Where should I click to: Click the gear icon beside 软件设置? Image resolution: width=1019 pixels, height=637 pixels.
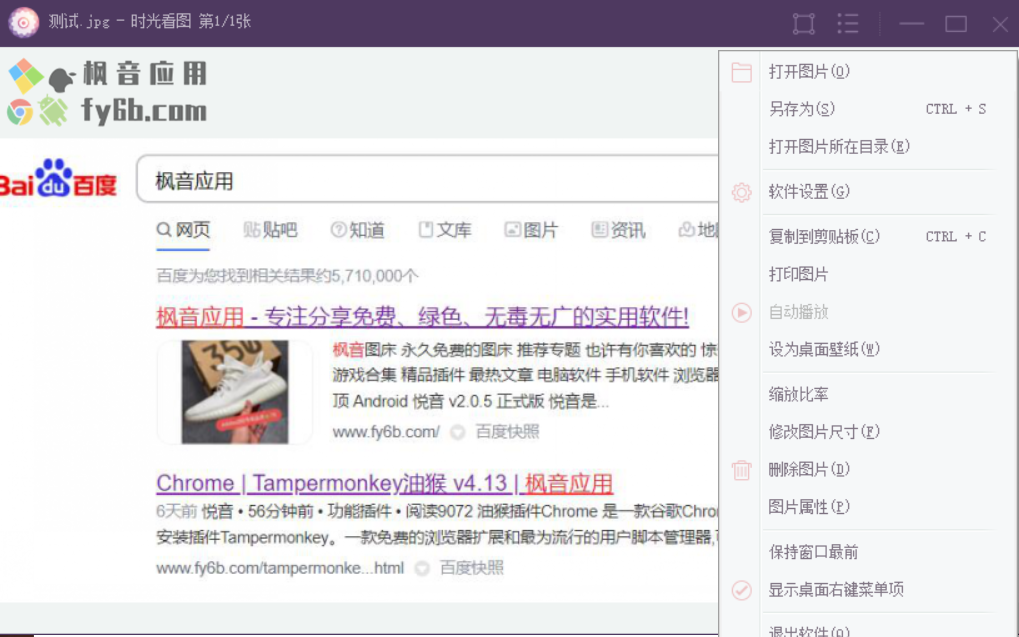click(x=742, y=192)
